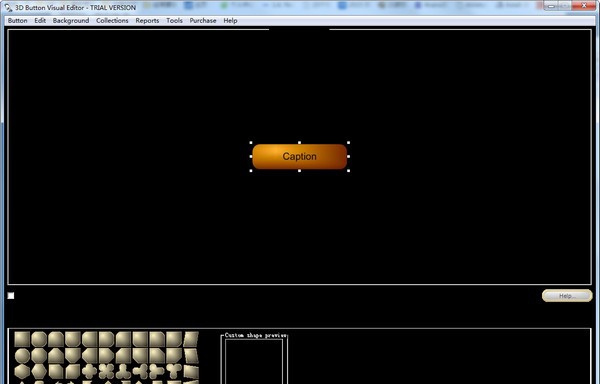Click the top-left selection handle of Caption button

click(x=251, y=143)
